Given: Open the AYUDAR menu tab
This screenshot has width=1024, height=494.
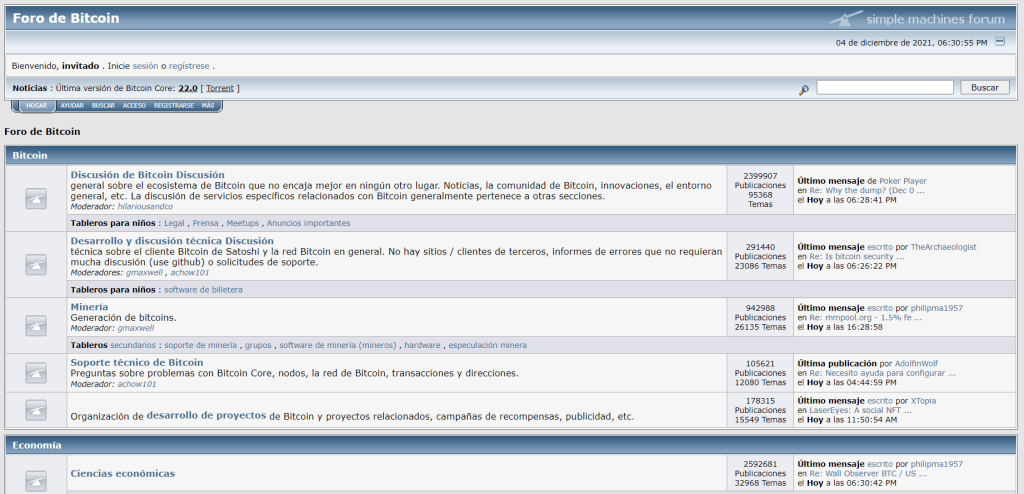Looking at the screenshot, I should [x=72, y=105].
